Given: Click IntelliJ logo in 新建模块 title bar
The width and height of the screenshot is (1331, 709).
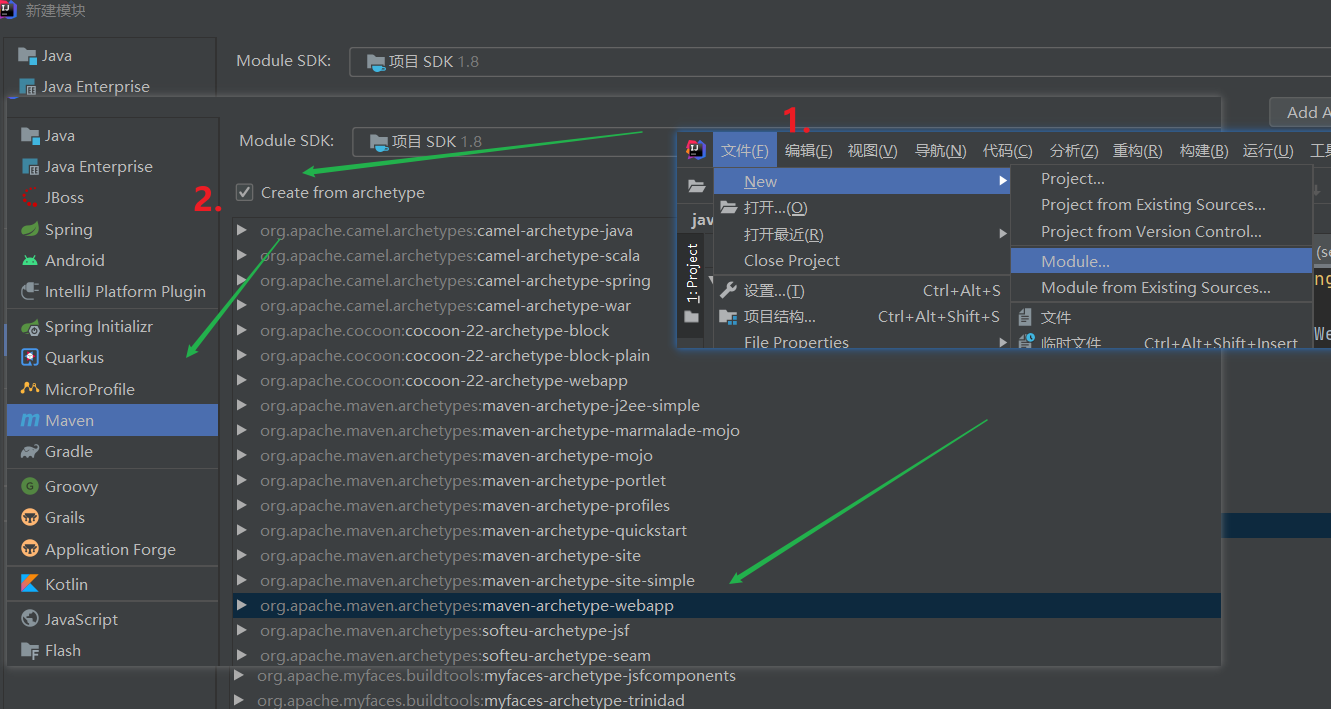Looking at the screenshot, I should pos(9,10).
